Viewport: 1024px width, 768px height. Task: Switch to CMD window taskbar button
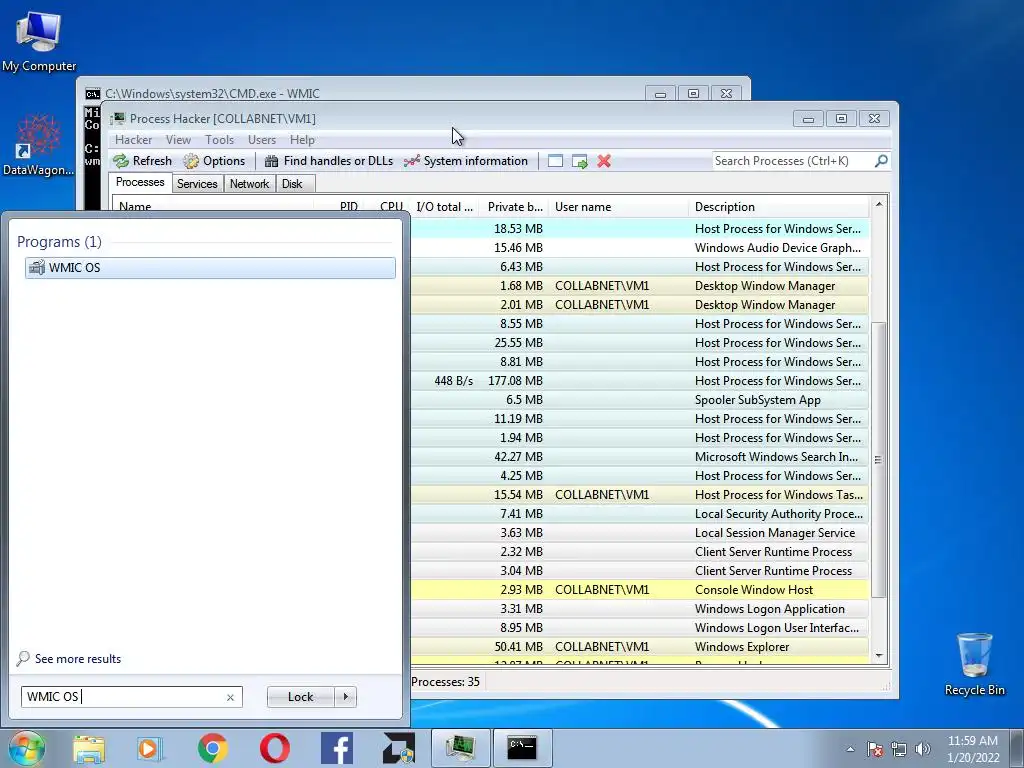pyautogui.click(x=522, y=748)
